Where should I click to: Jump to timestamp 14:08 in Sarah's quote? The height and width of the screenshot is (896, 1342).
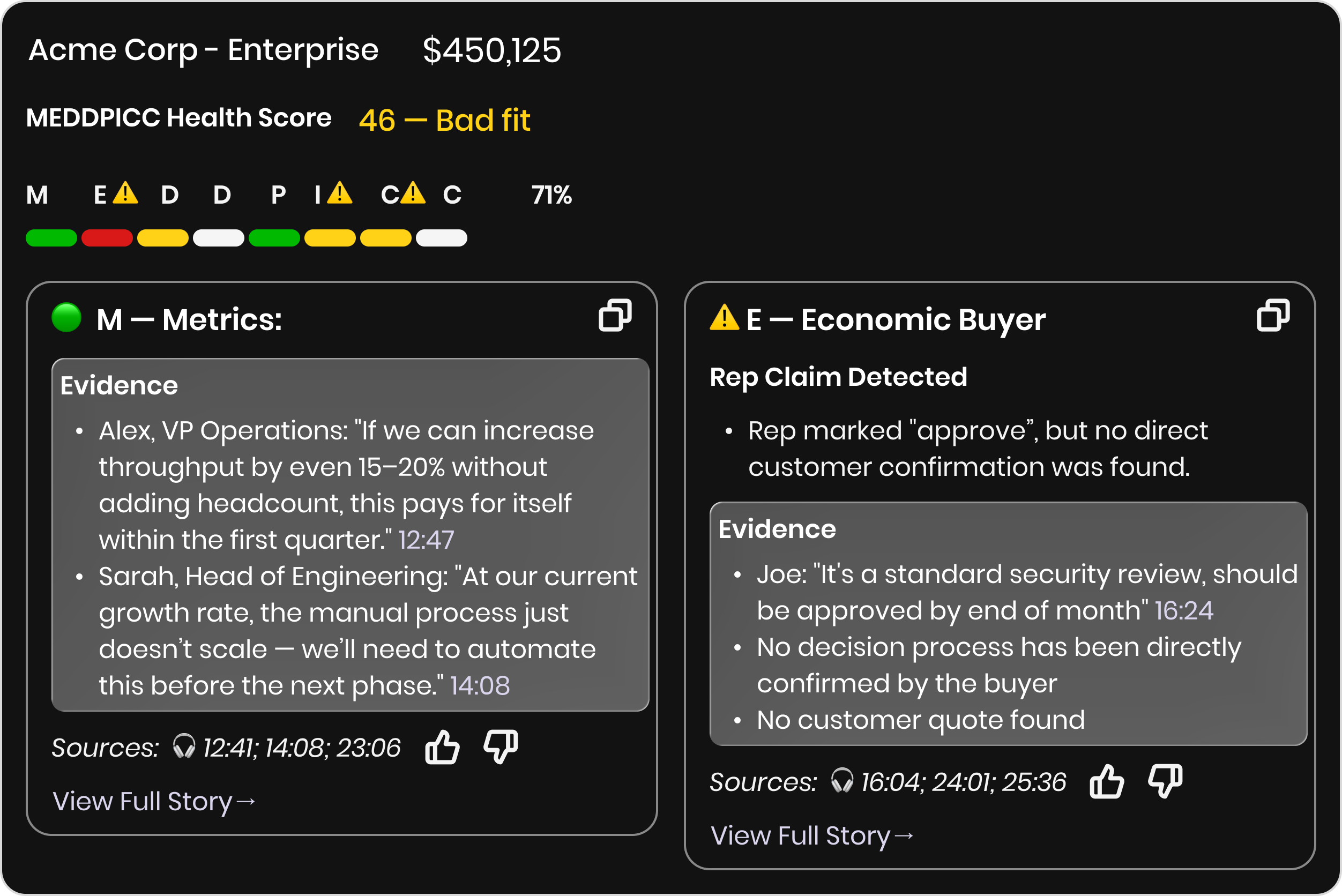tap(480, 685)
